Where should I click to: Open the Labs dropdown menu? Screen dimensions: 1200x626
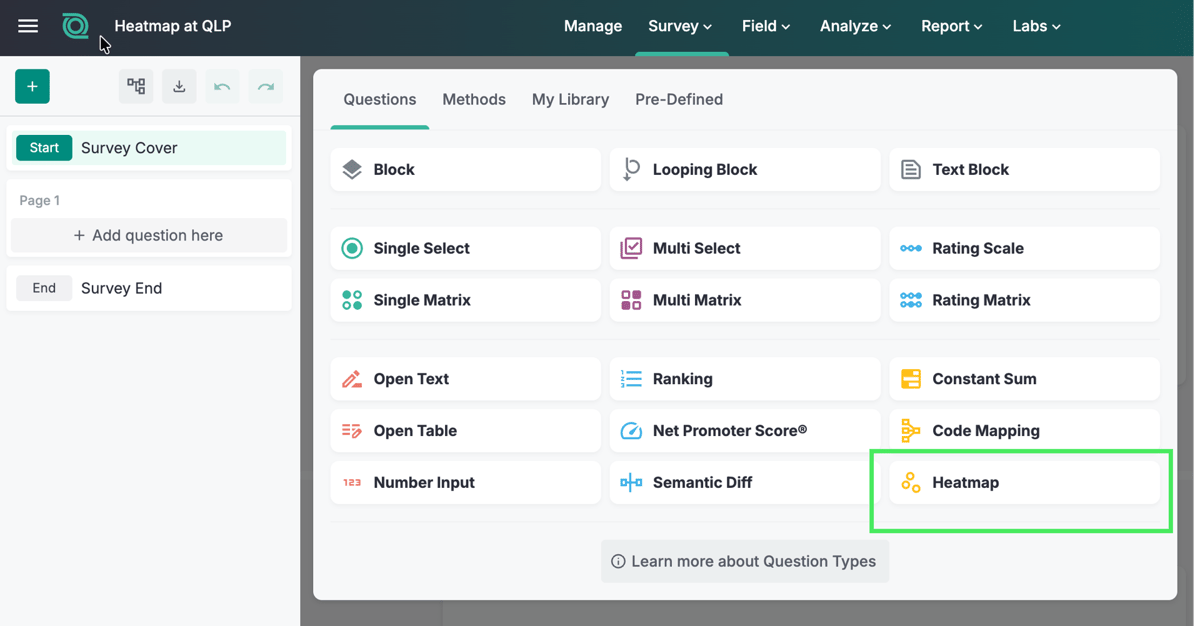coord(1036,26)
